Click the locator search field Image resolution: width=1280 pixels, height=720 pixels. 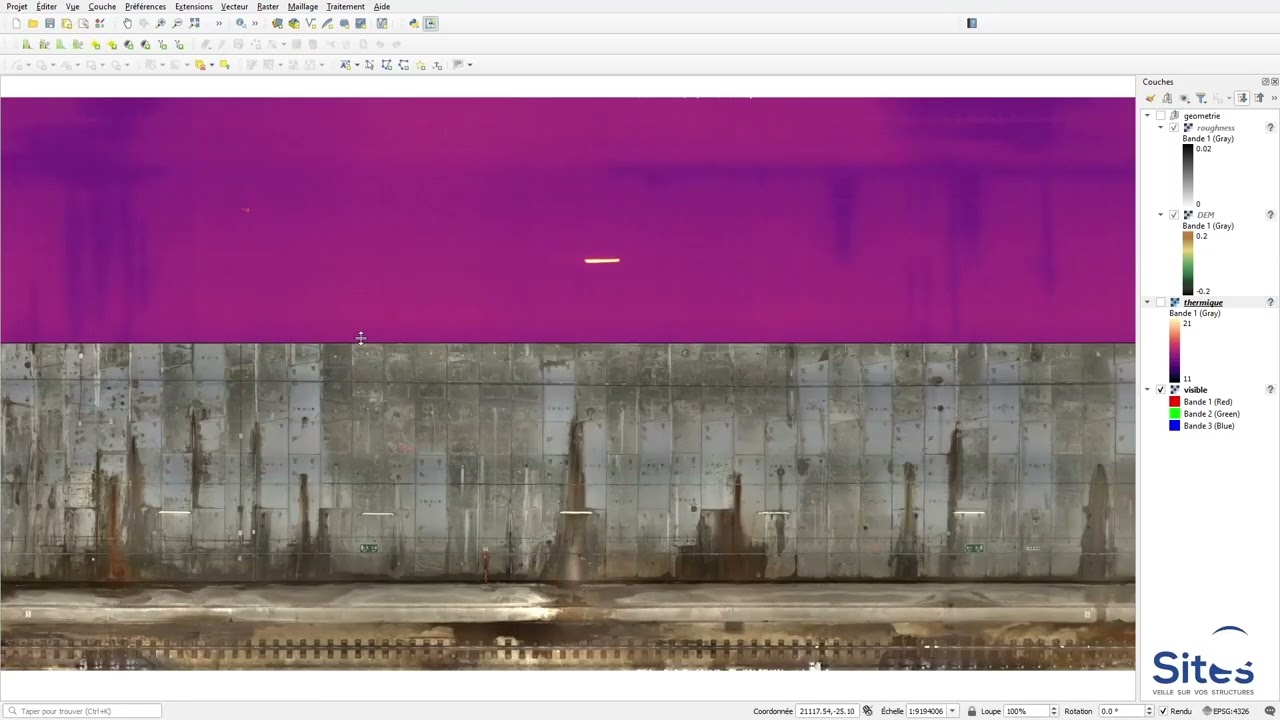82,711
